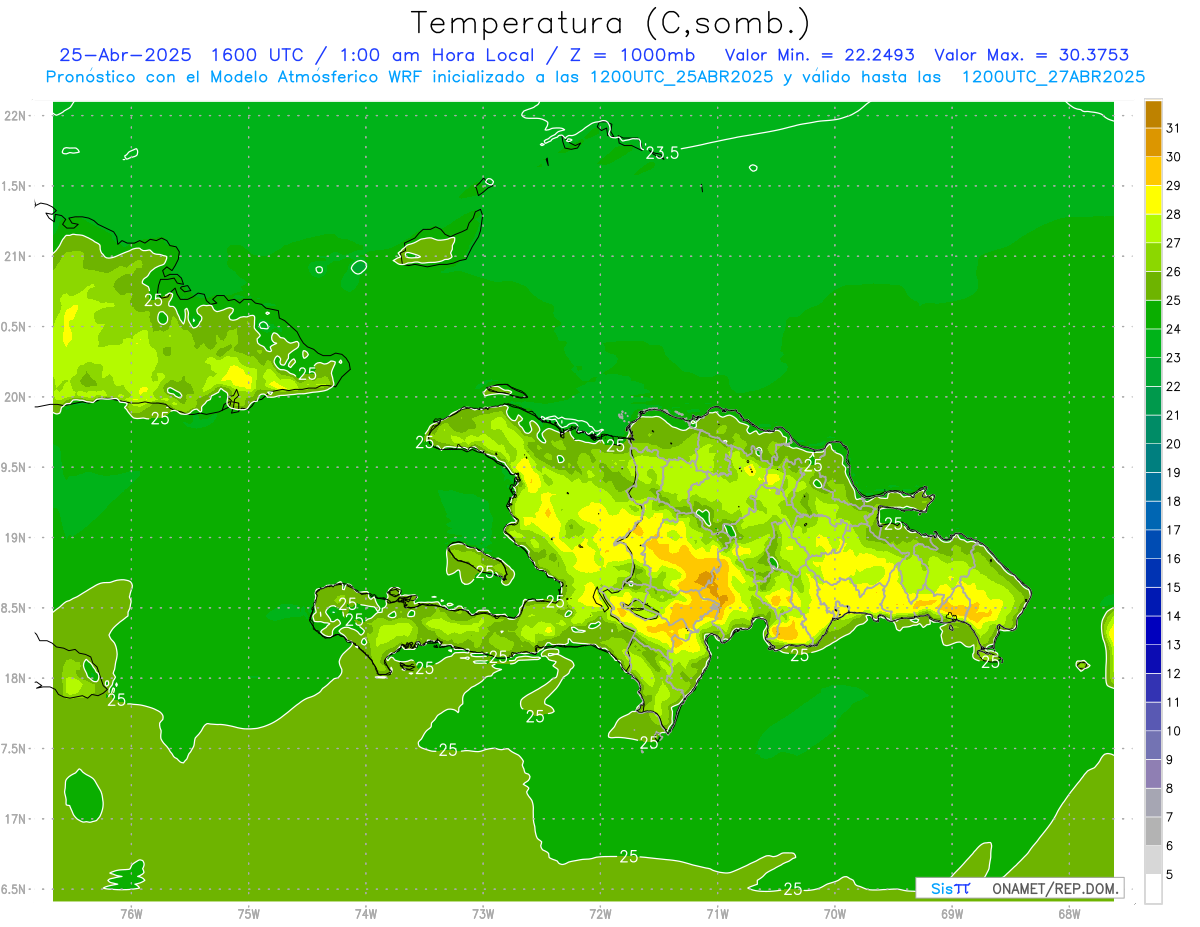Click the "19N" latitude label

coord(15,538)
